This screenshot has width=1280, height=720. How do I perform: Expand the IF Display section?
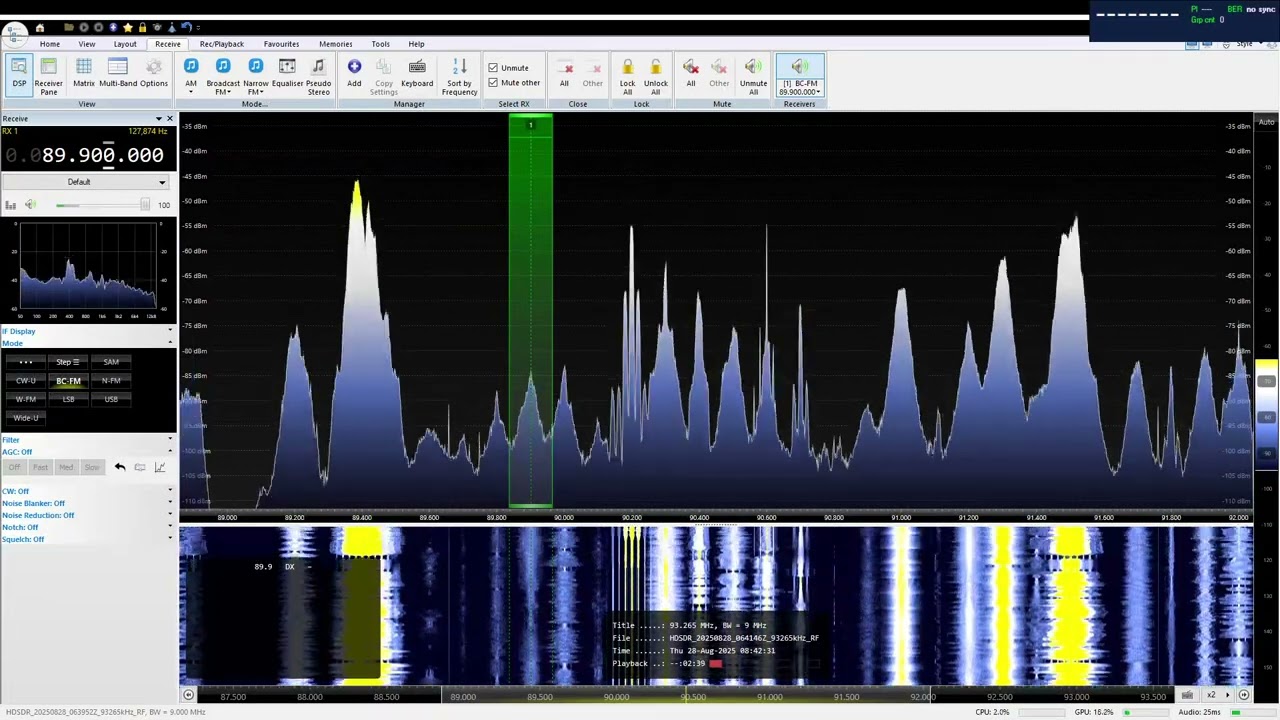tap(88, 331)
